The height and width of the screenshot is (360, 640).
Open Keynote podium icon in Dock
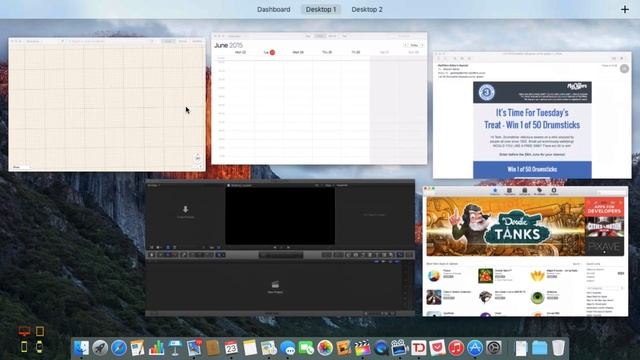(x=175, y=348)
